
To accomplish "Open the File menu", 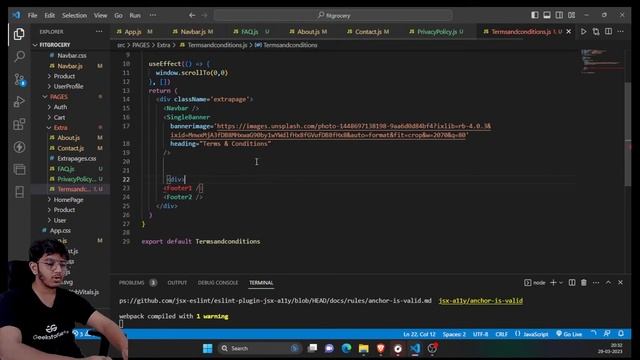I will click(x=32, y=15).
